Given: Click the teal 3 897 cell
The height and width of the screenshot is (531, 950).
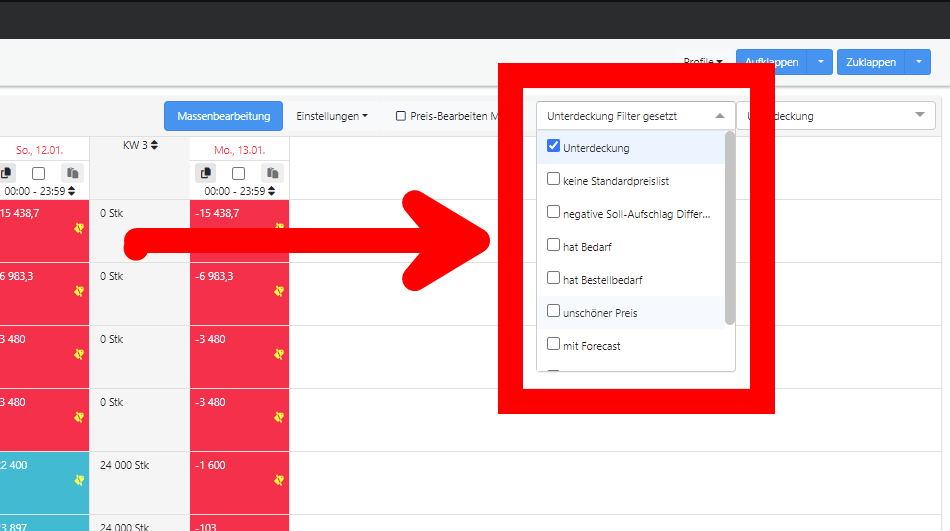Looking at the screenshot, I should [x=44, y=523].
